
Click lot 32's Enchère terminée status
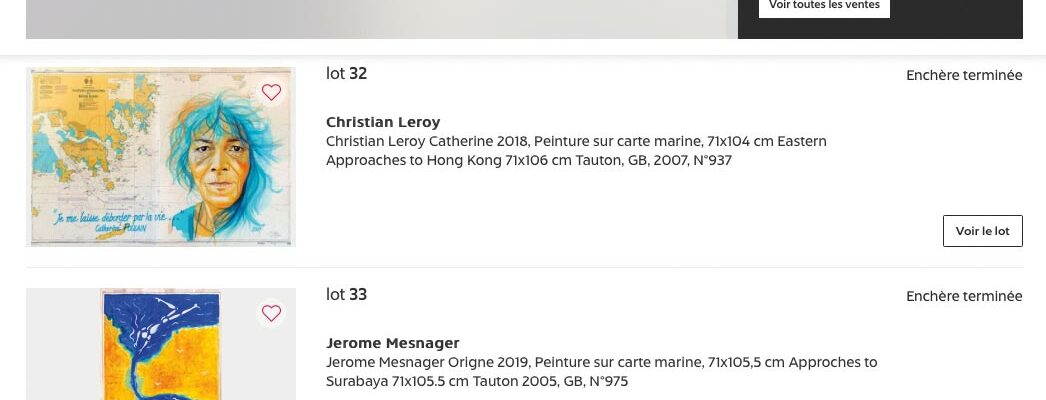(x=964, y=75)
